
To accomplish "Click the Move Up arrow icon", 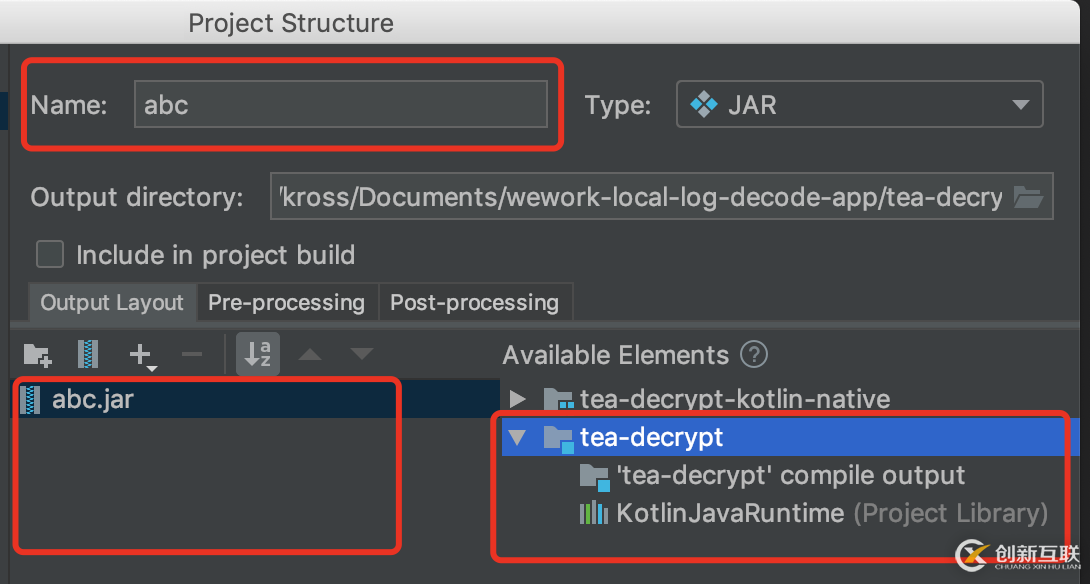I will (x=310, y=354).
